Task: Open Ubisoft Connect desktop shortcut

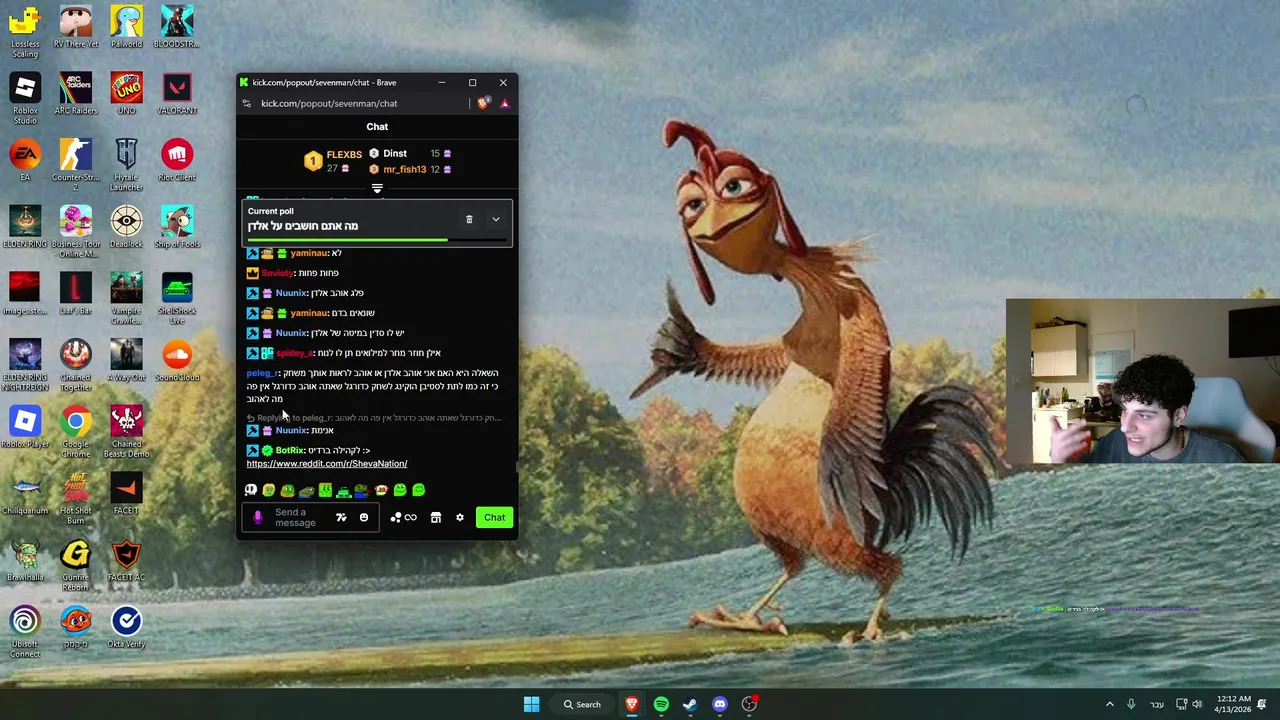Action: point(25,632)
